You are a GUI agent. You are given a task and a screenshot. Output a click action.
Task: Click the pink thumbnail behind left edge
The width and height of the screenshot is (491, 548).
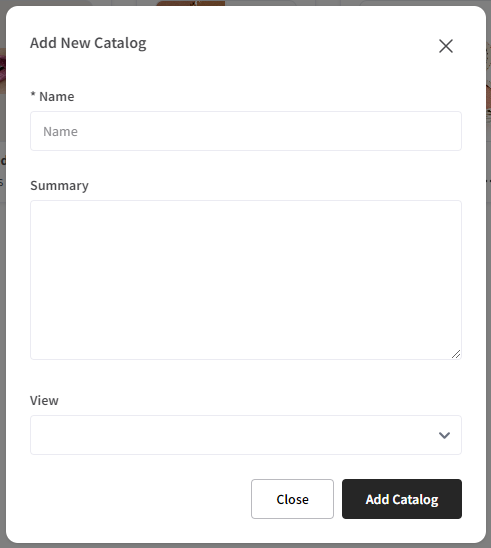pyautogui.click(x=3, y=71)
